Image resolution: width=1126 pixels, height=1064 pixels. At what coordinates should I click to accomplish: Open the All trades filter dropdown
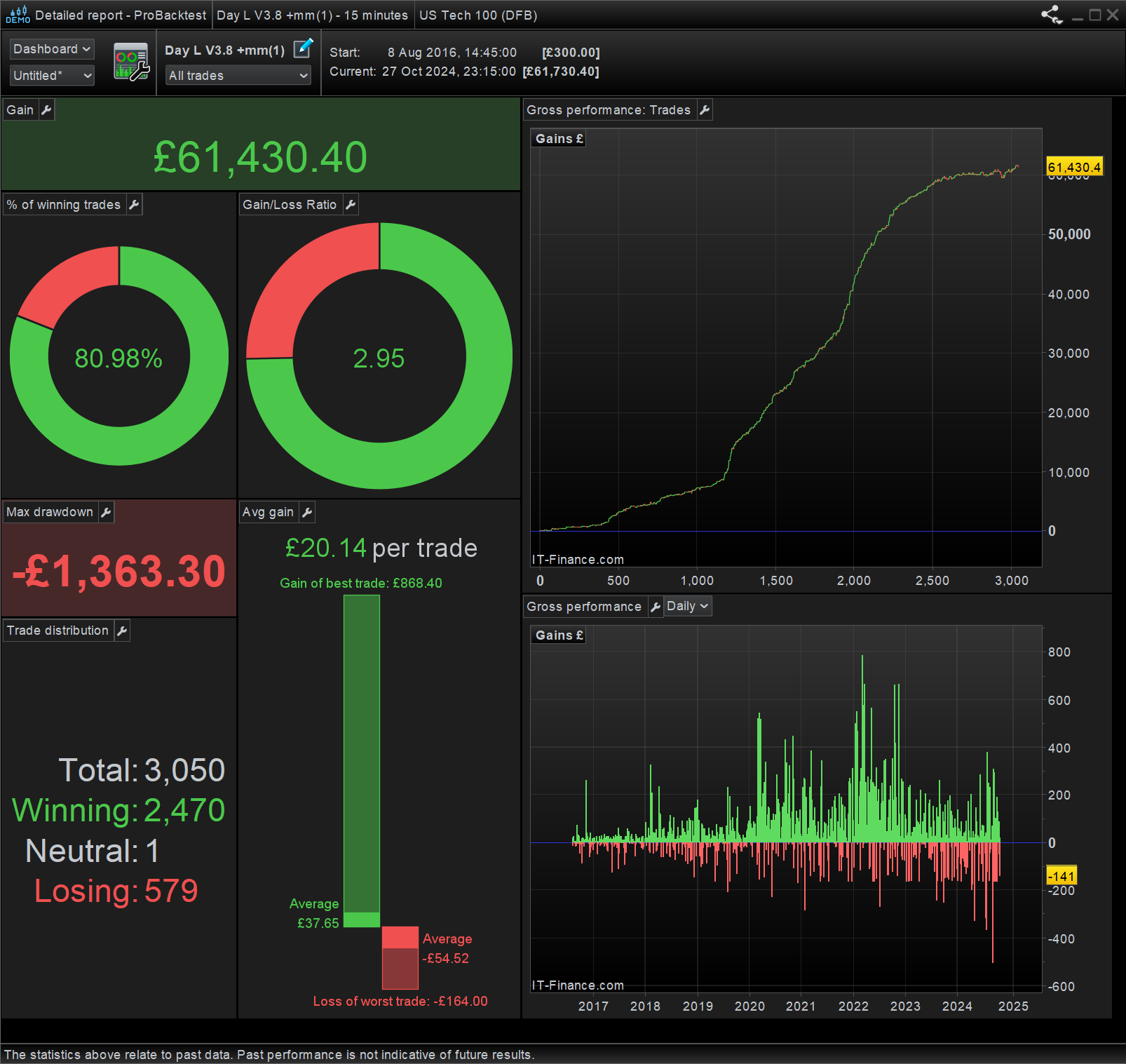pyautogui.click(x=238, y=76)
